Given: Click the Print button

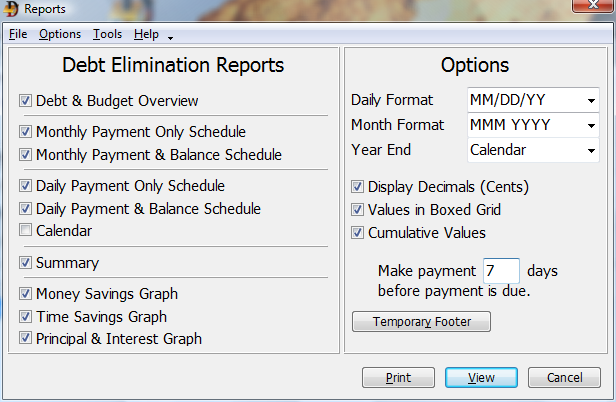Looking at the screenshot, I should [x=397, y=378].
